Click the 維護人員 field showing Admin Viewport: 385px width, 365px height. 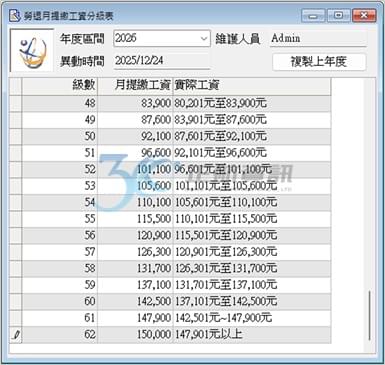point(318,38)
